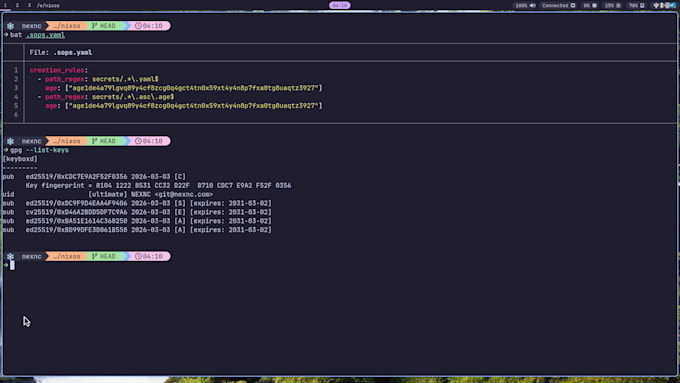Click the Bluetooth tray icon
The image size is (680, 383).
coord(662,6)
